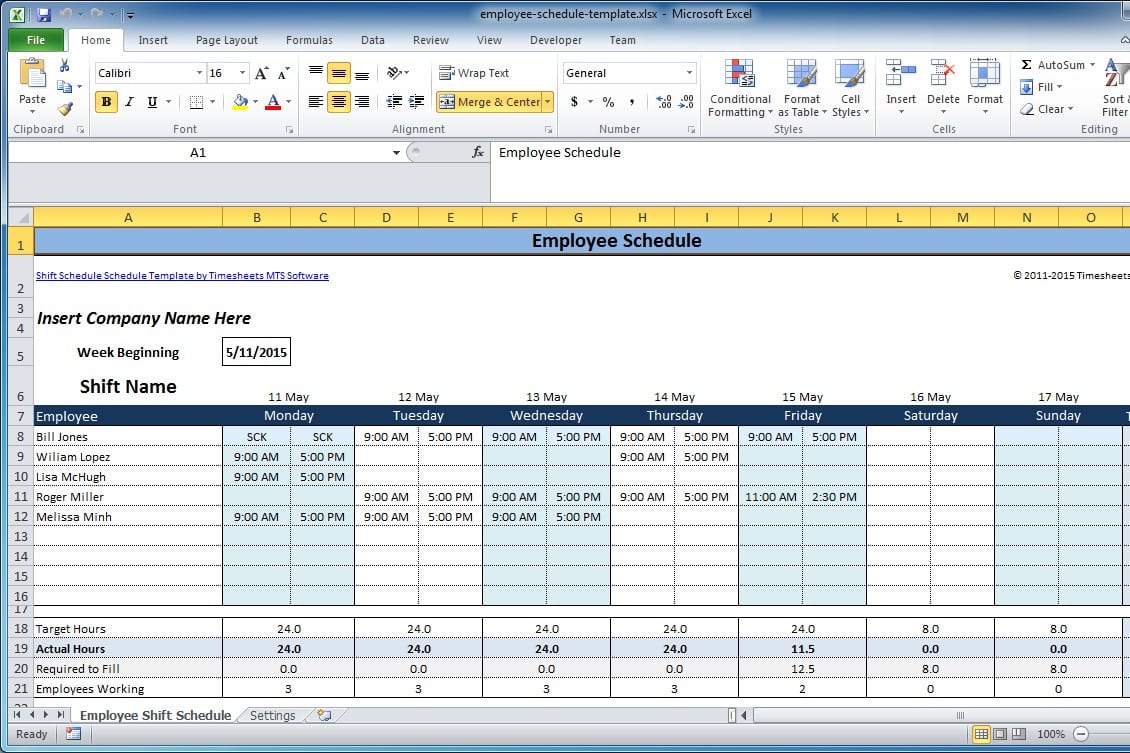Image resolution: width=1130 pixels, height=753 pixels.
Task: Apply Accounting Number Format dollar sign
Action: [574, 102]
